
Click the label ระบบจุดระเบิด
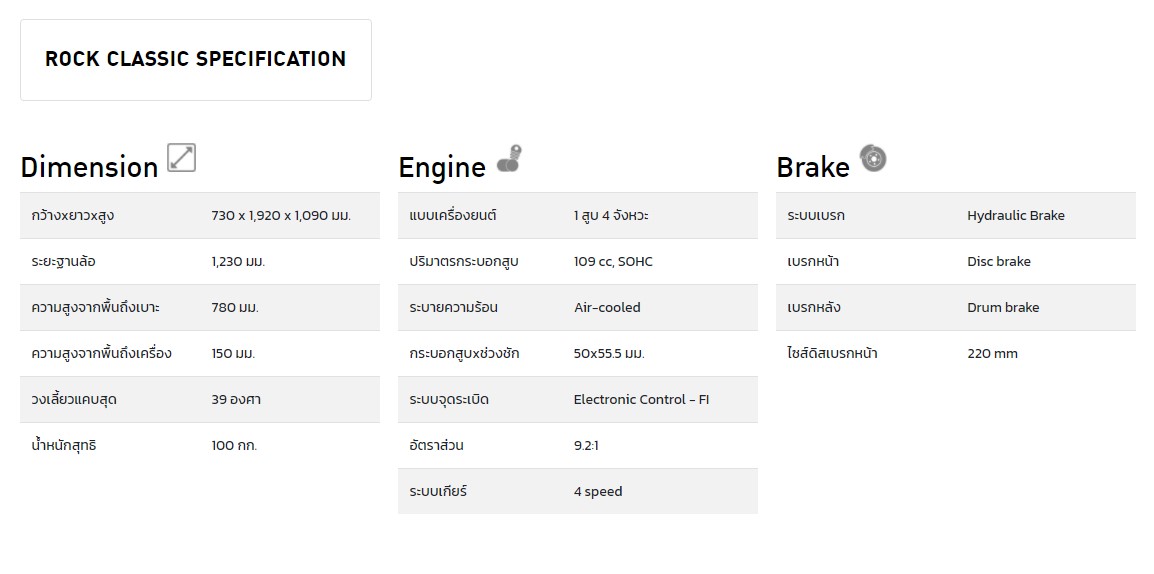450,400
